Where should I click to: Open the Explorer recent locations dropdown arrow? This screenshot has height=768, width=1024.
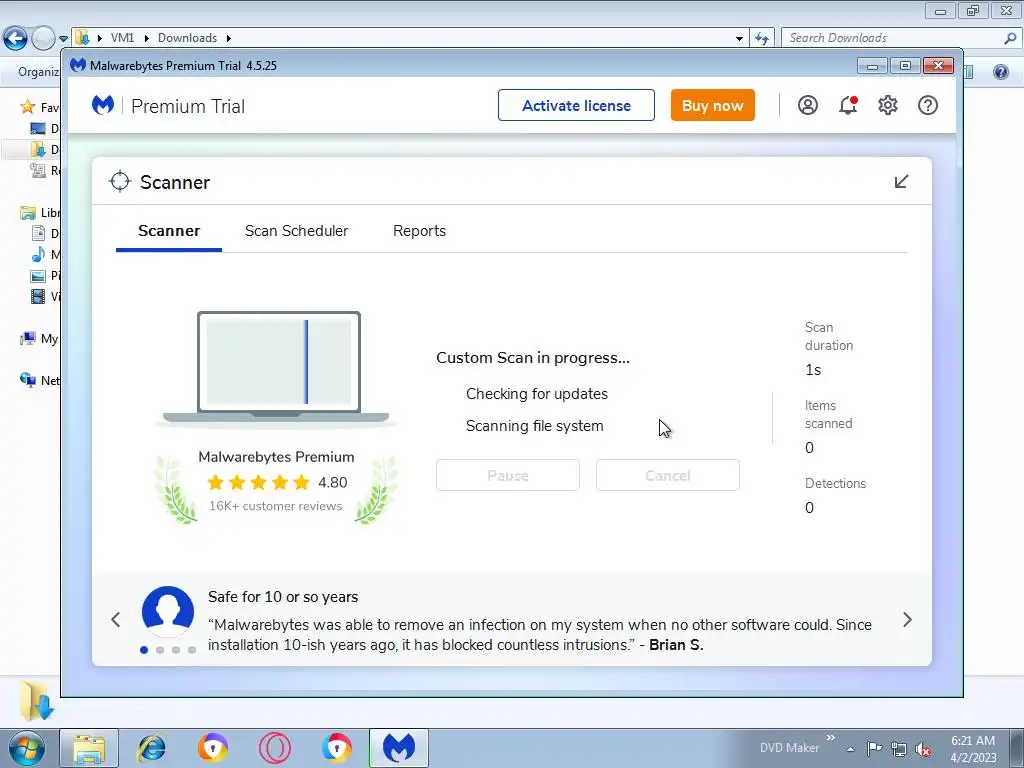click(x=63, y=39)
